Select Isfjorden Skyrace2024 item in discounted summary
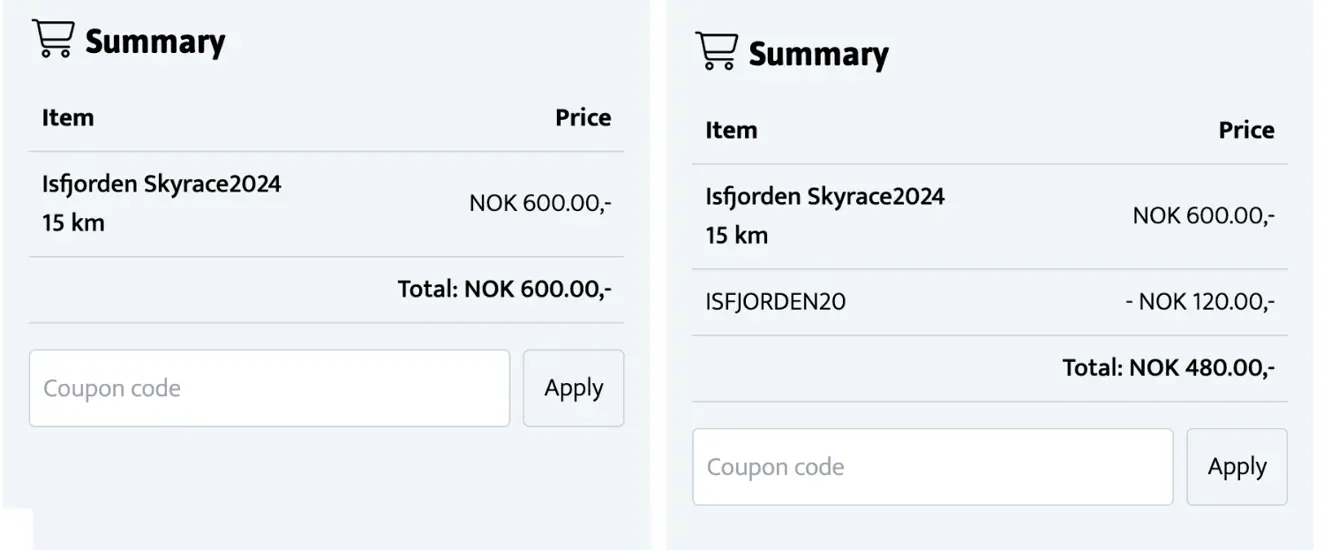The height and width of the screenshot is (550, 1324). pos(824,197)
